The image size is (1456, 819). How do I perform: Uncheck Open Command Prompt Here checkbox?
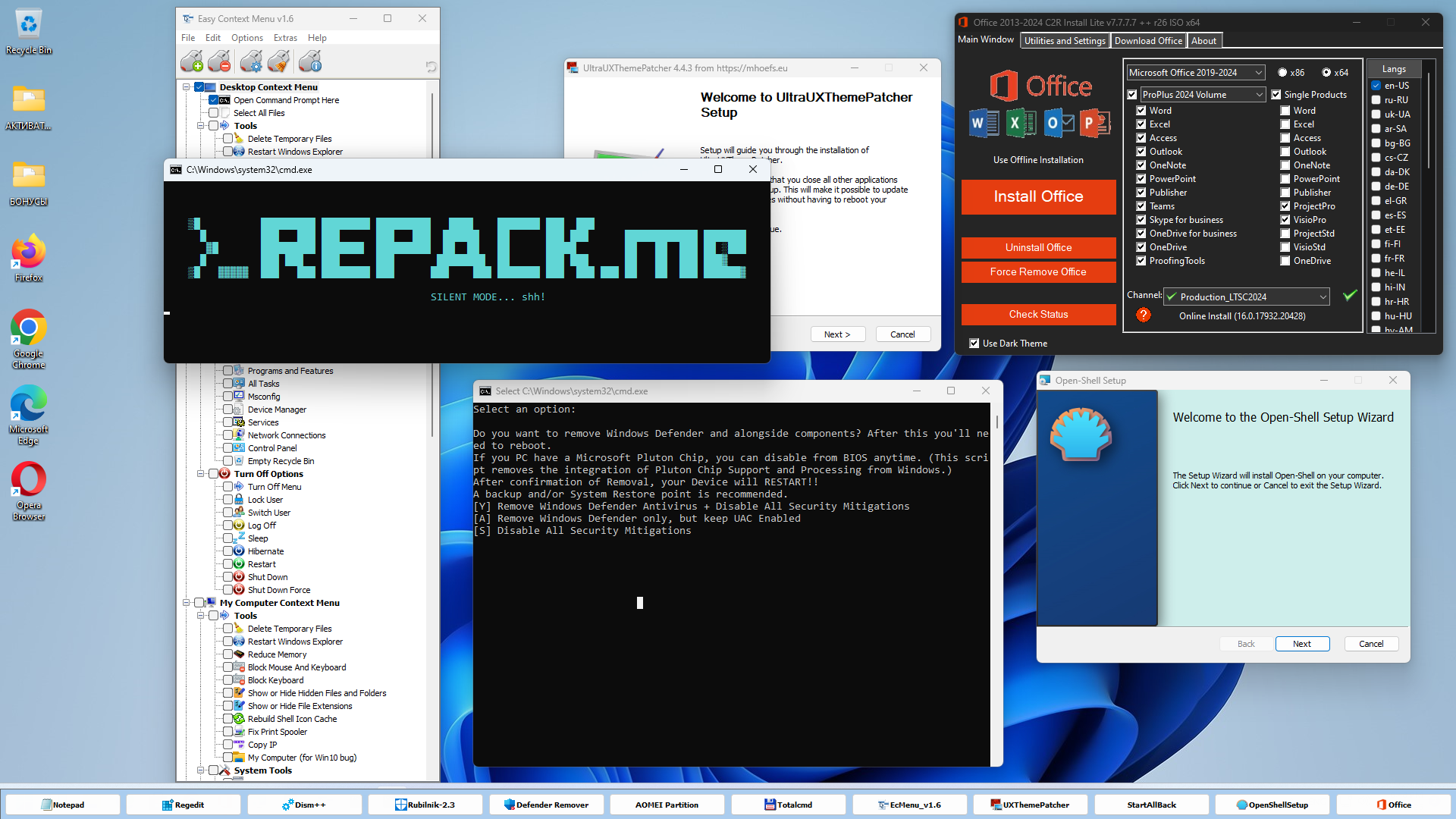click(214, 100)
